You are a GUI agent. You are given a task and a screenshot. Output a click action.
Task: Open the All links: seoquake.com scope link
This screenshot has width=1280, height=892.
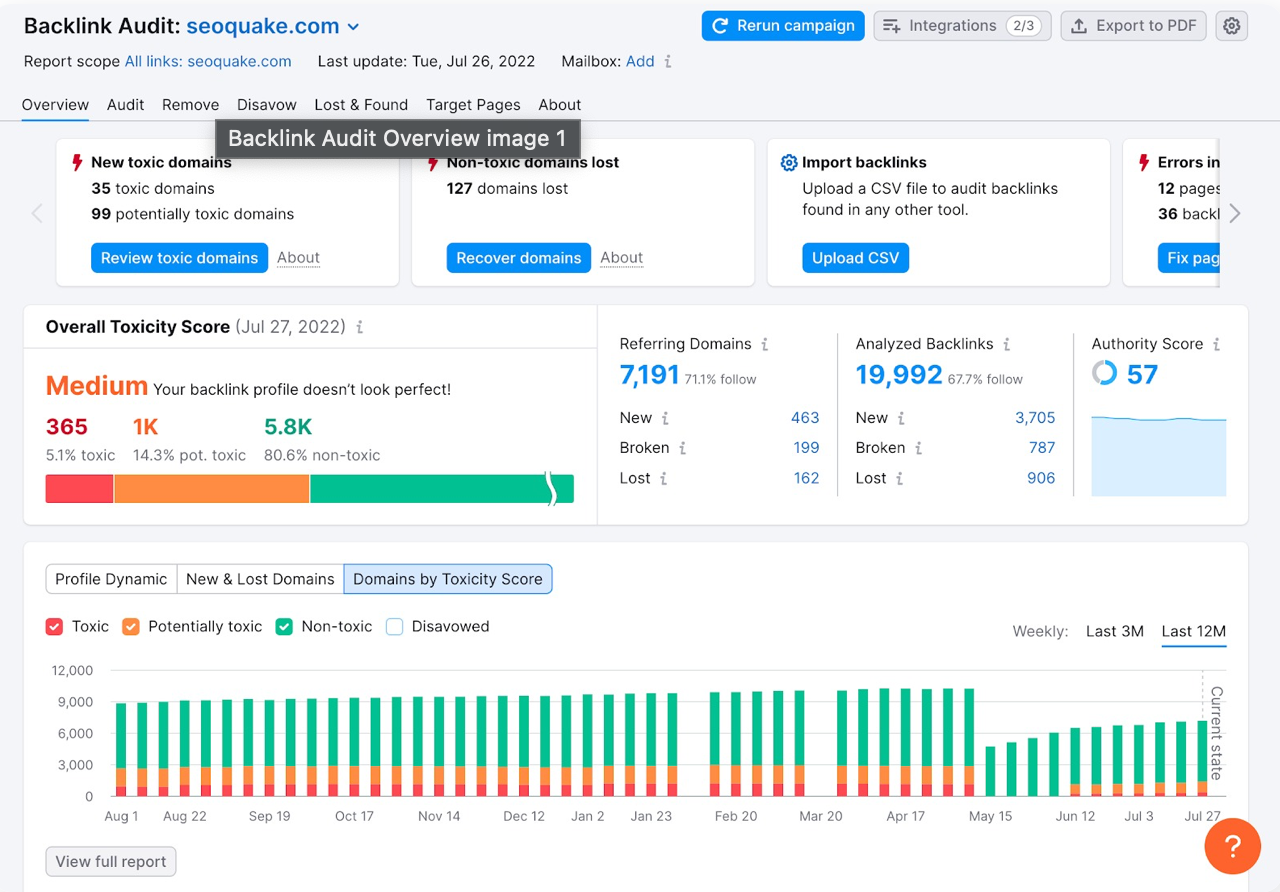[208, 61]
